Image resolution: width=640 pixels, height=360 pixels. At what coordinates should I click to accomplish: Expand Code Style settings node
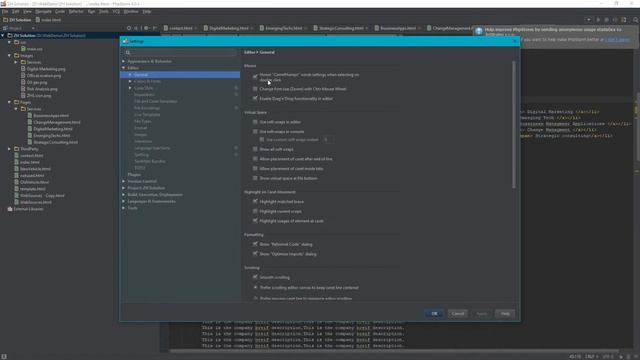130,88
